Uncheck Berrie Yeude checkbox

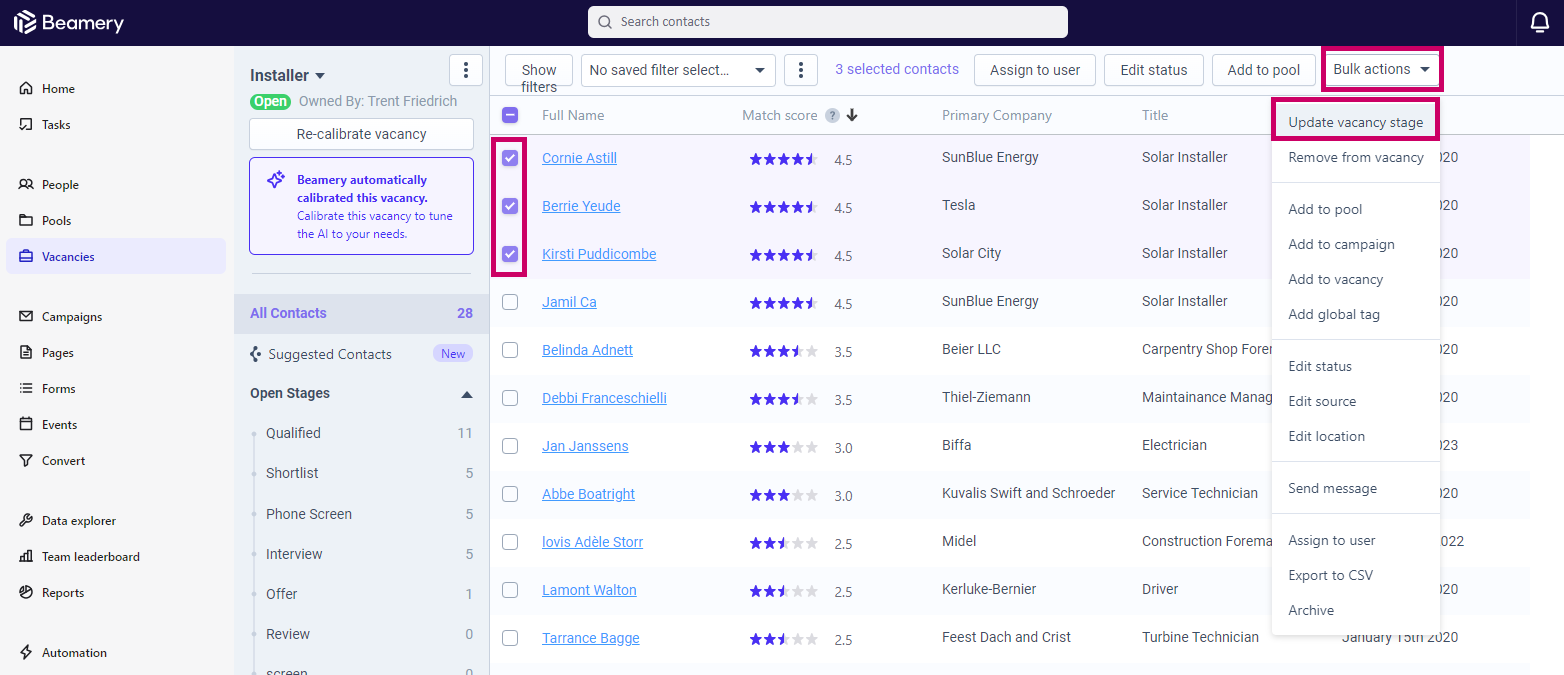pyautogui.click(x=510, y=206)
